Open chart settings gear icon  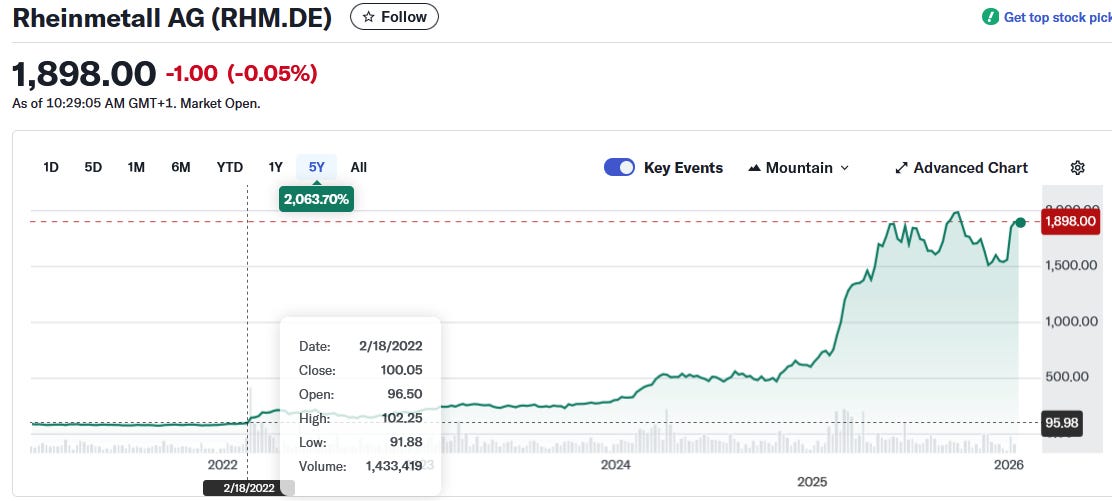click(x=1077, y=167)
